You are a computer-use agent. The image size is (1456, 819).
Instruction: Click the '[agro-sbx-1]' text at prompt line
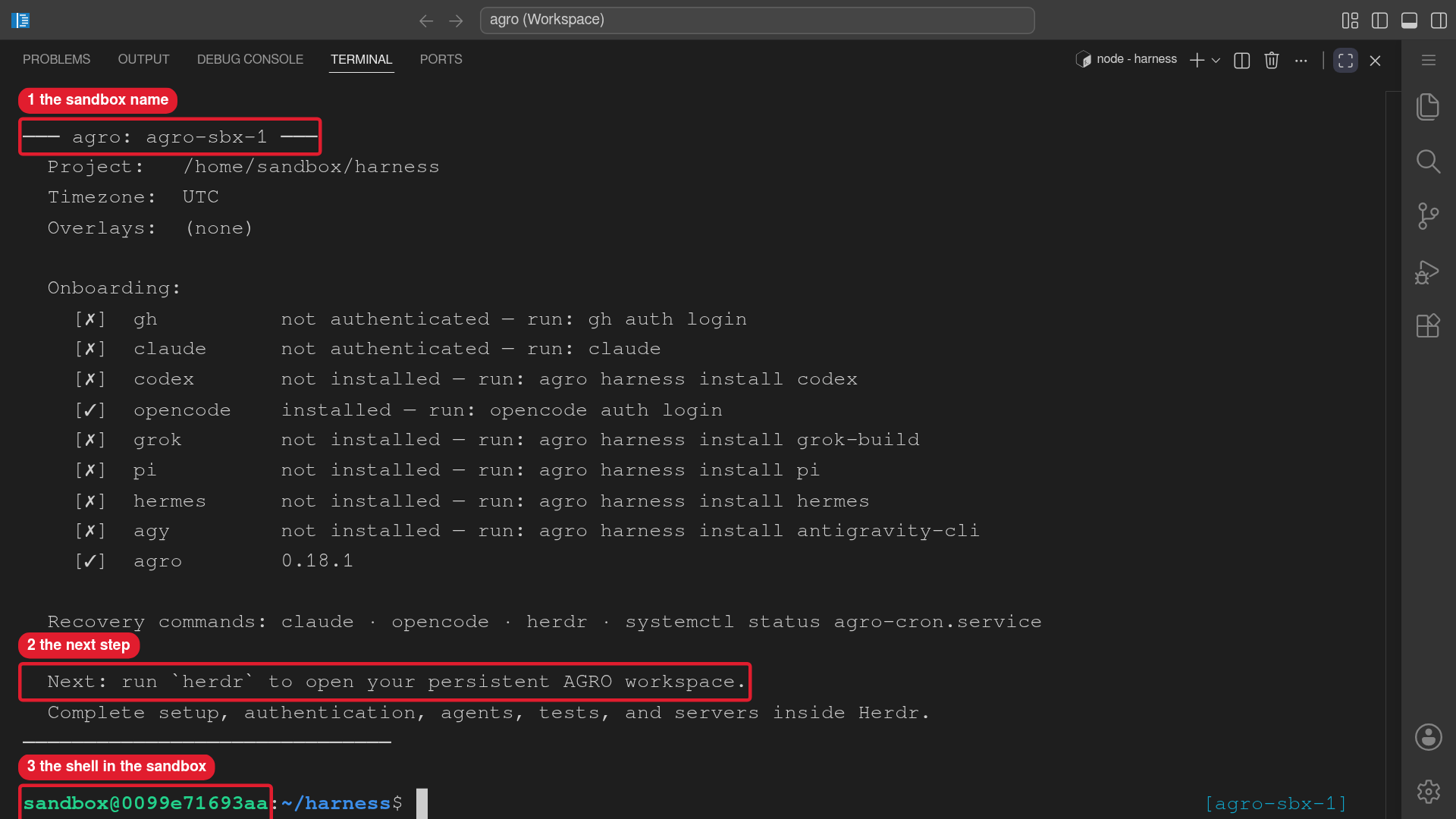click(1276, 804)
